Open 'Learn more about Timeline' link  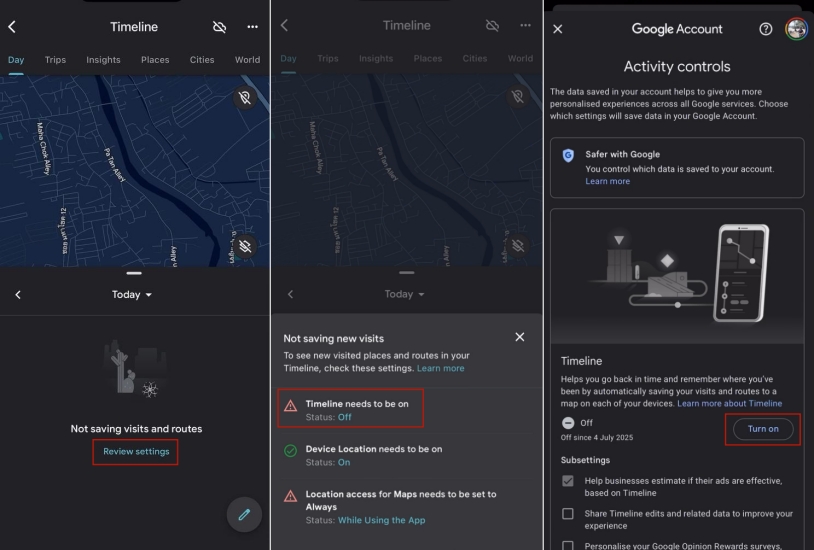coord(729,404)
